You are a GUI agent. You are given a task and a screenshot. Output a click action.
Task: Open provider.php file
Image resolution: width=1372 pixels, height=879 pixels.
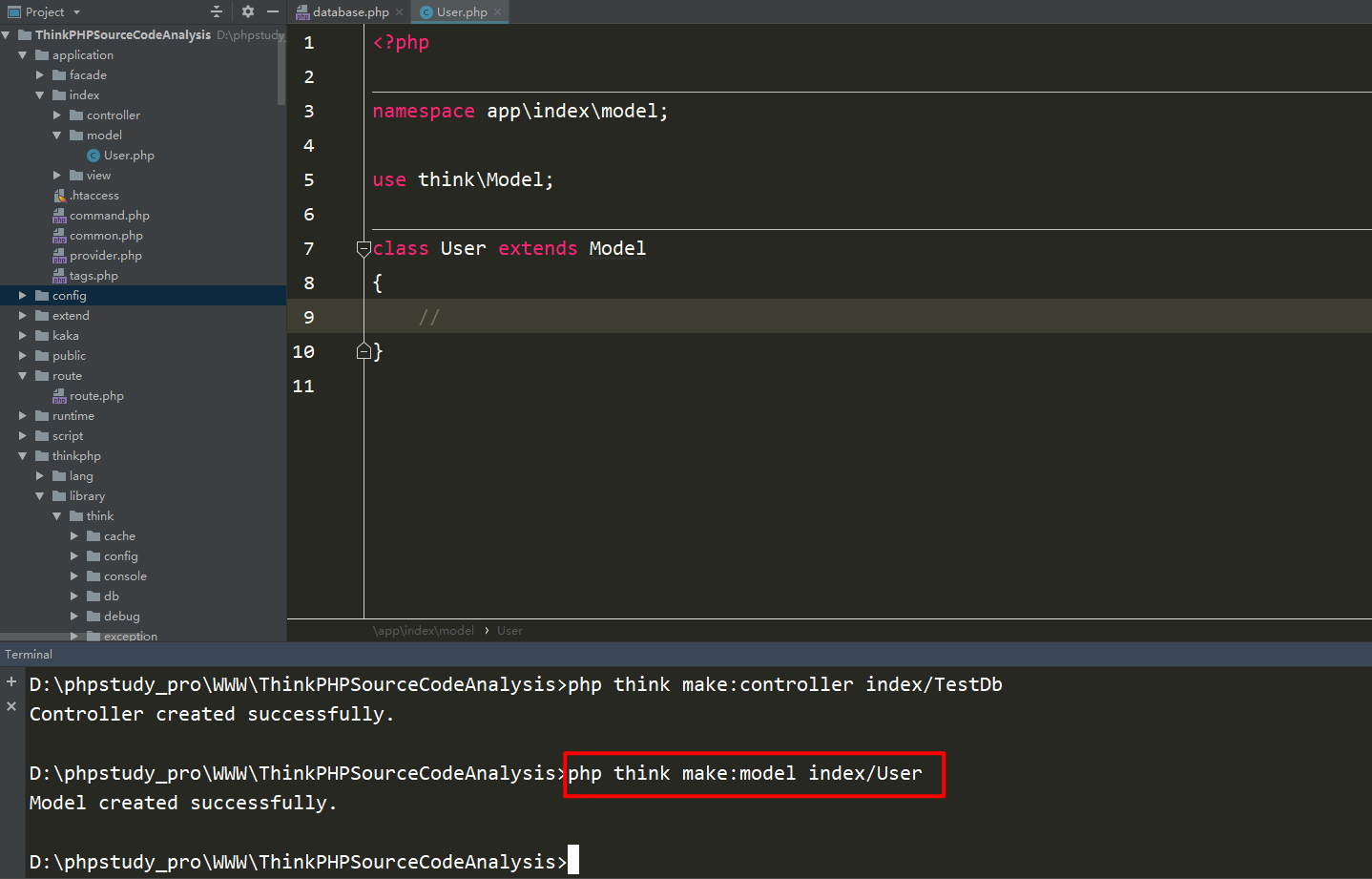tap(106, 256)
